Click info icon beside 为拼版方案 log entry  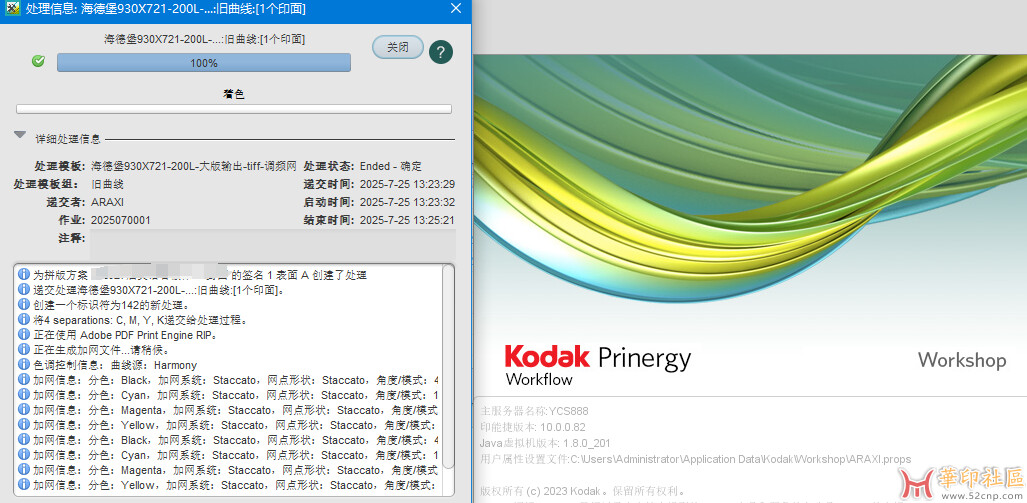[x=24, y=274]
